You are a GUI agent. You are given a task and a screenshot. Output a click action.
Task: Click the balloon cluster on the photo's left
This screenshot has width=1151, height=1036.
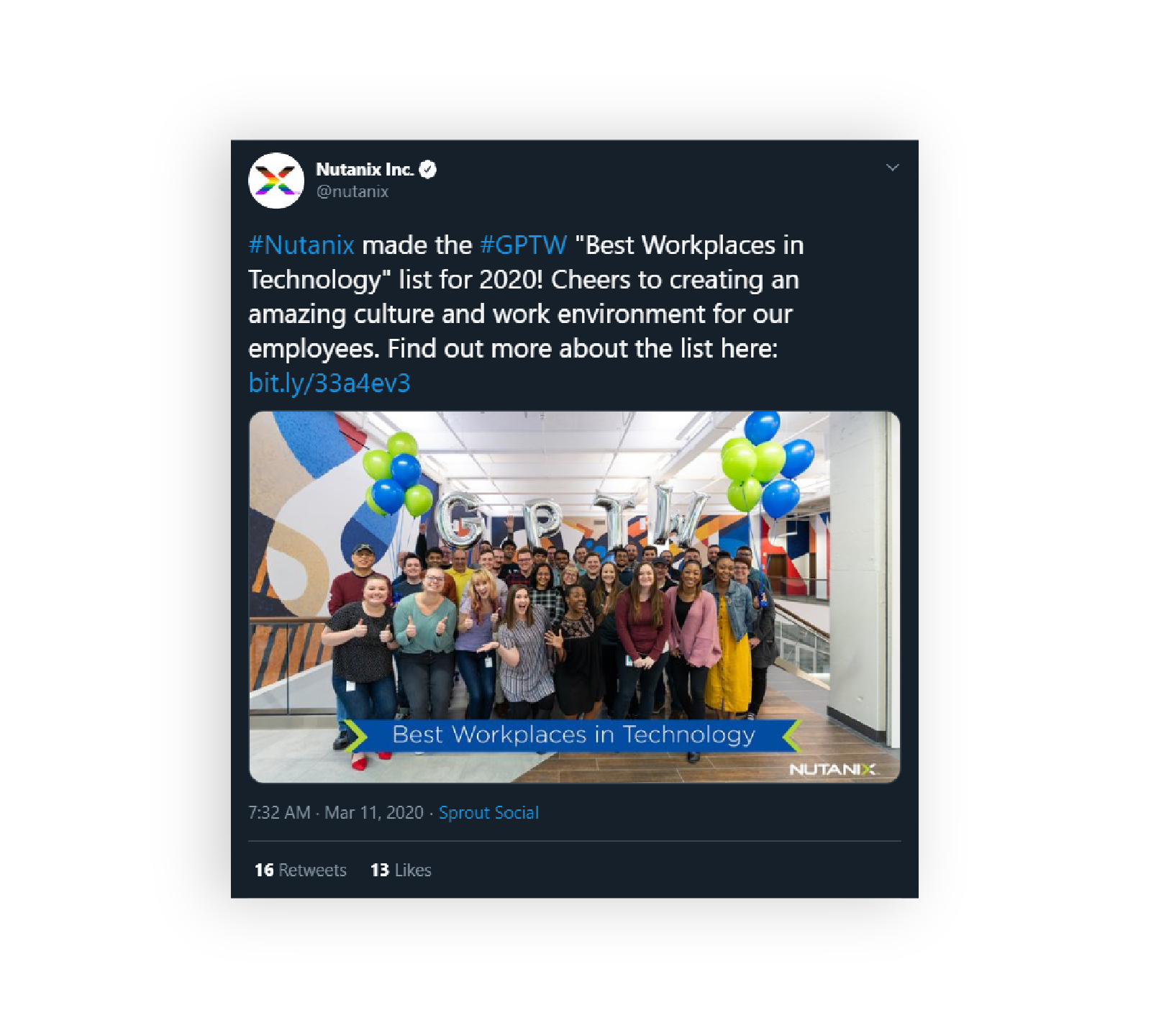[398, 473]
